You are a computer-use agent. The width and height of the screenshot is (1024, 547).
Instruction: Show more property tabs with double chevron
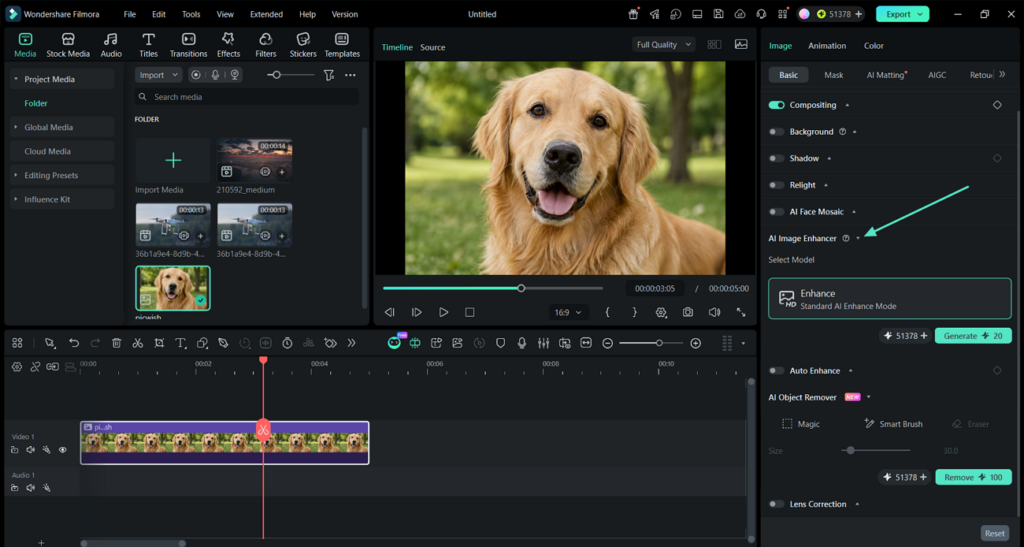[x=1002, y=74]
